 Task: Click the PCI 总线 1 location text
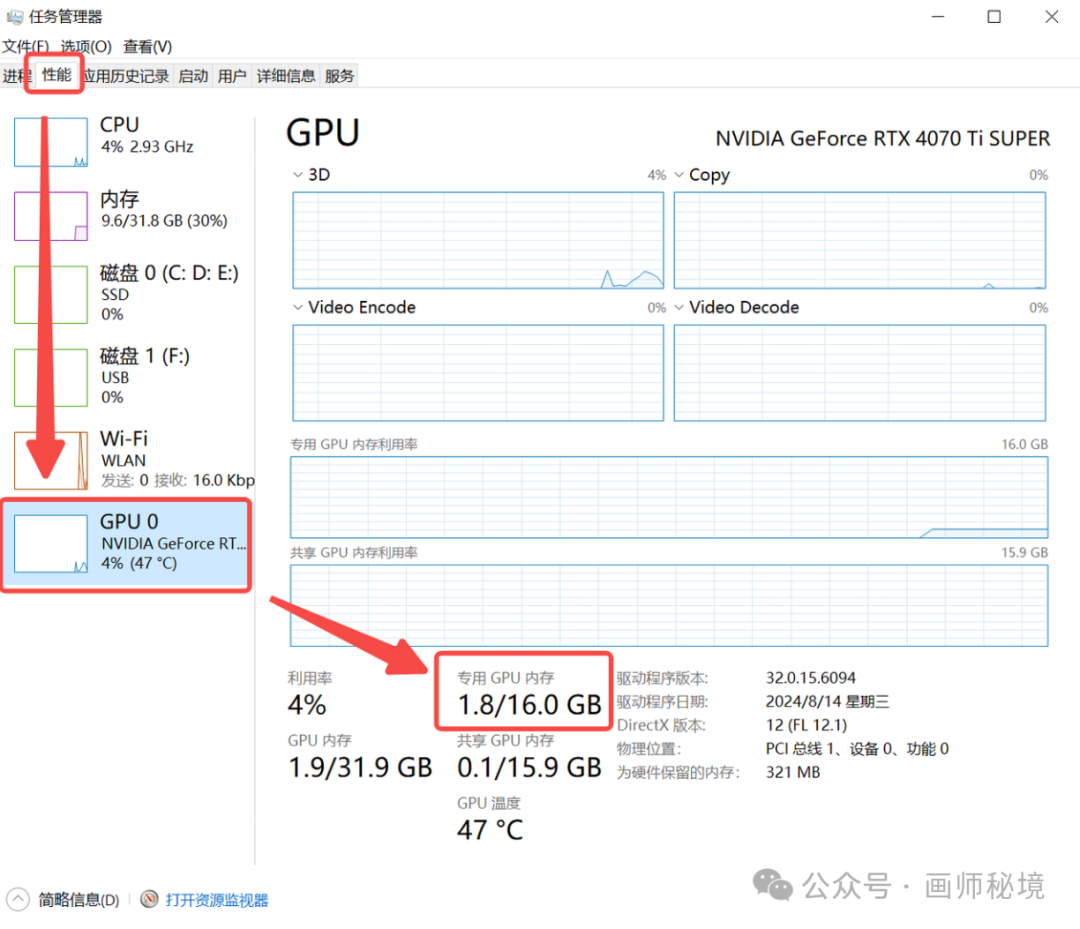click(857, 749)
